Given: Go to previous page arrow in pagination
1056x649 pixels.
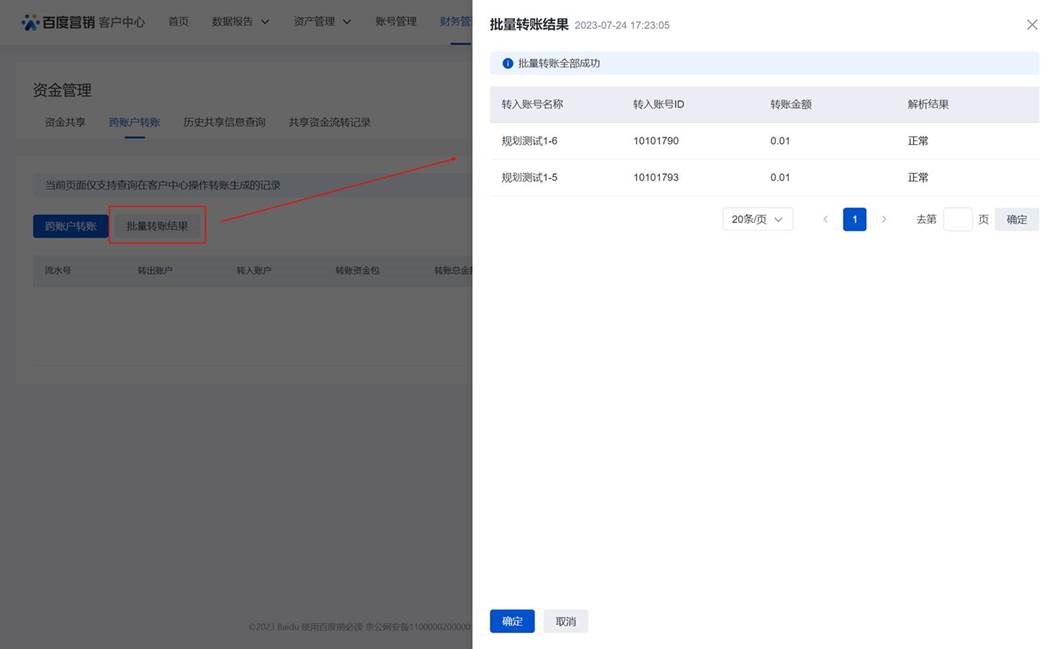Looking at the screenshot, I should click(x=825, y=219).
